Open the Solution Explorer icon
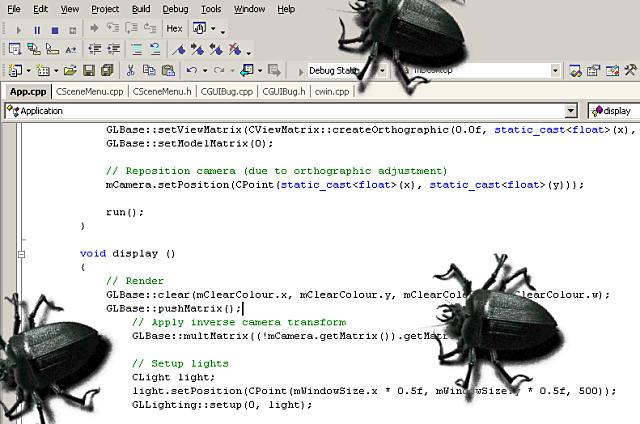This screenshot has height=424, width=640. point(576,71)
